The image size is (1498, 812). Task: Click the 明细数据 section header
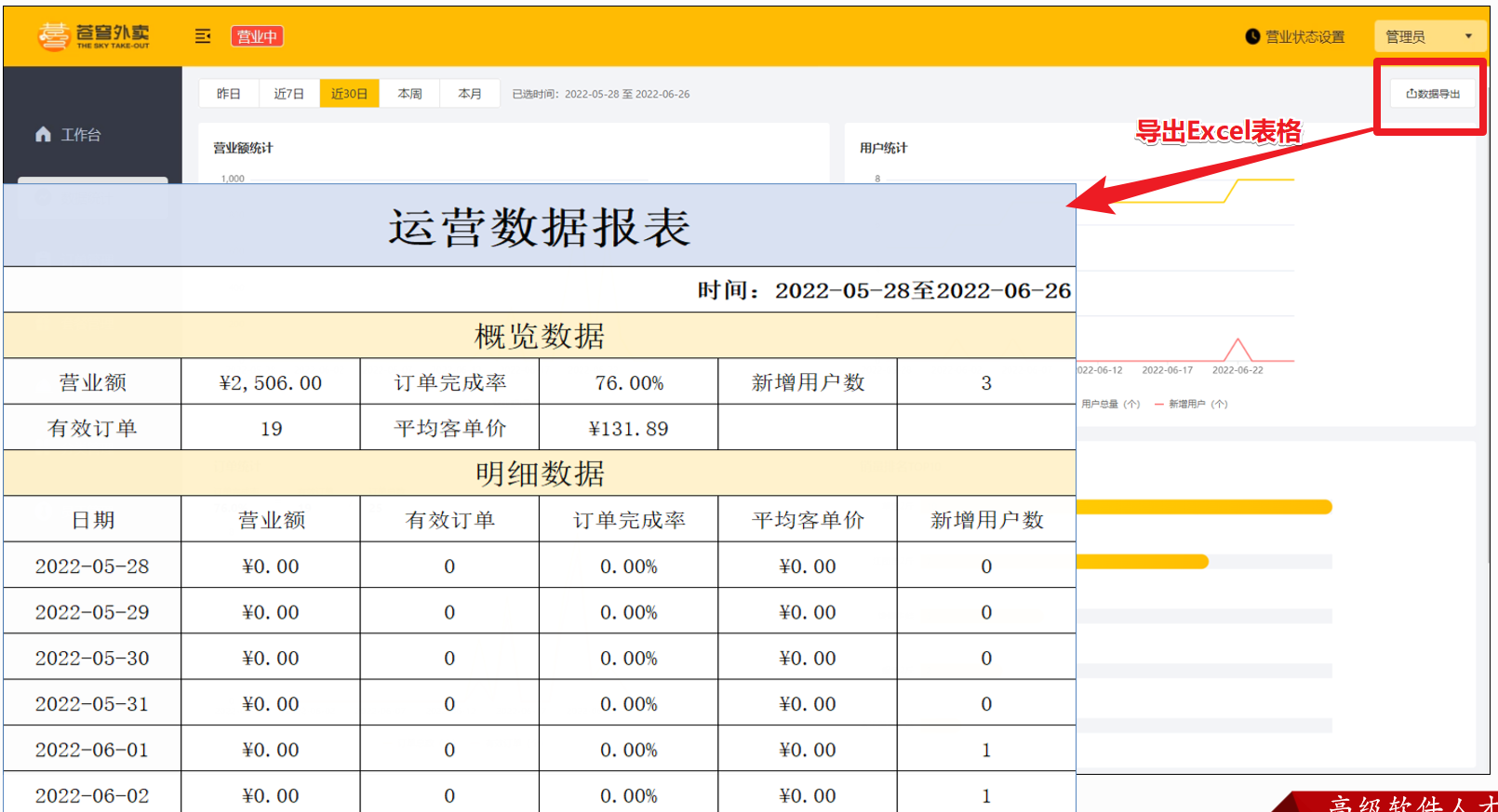[540, 473]
